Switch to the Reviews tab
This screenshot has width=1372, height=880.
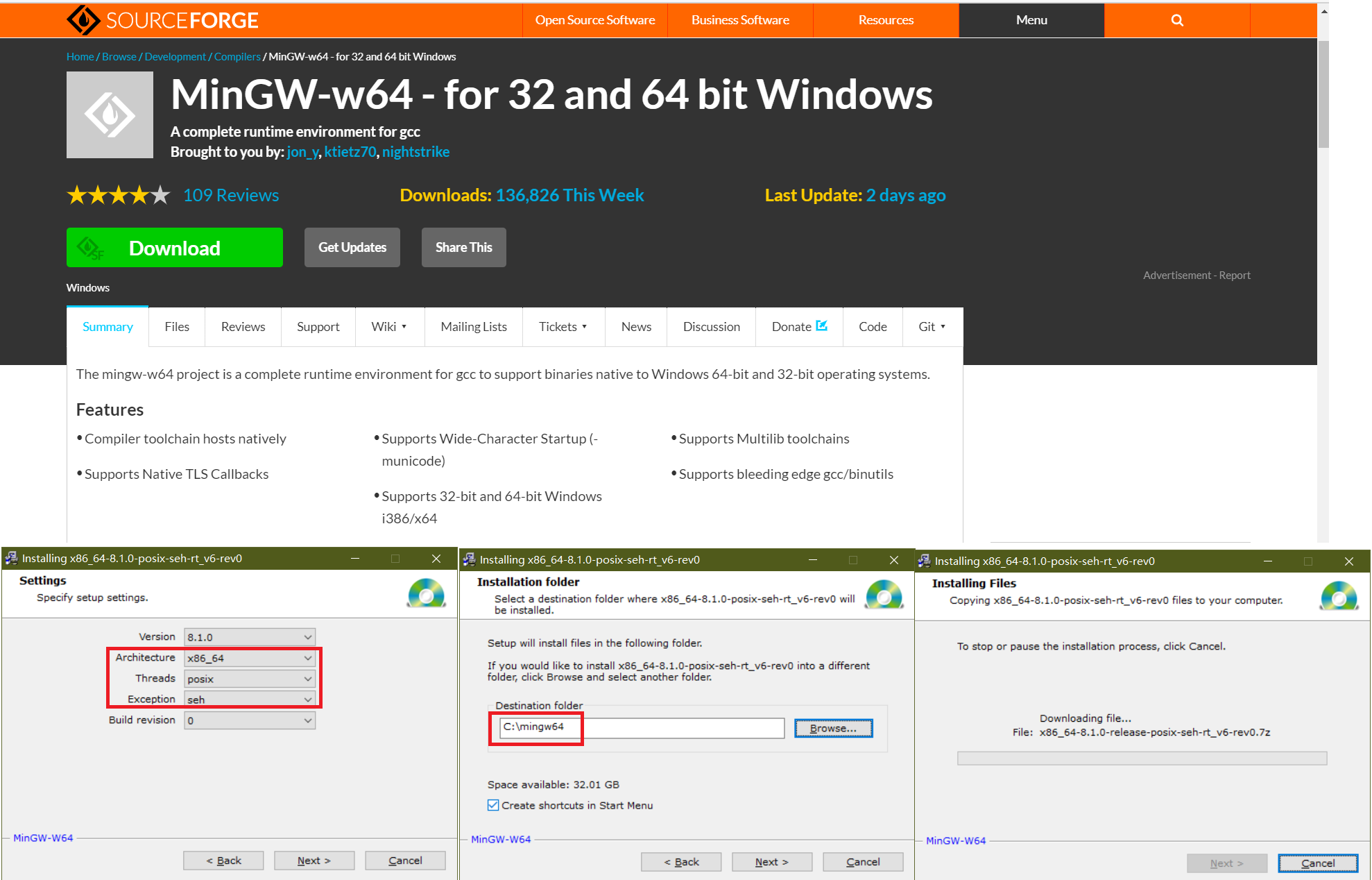coord(243,326)
